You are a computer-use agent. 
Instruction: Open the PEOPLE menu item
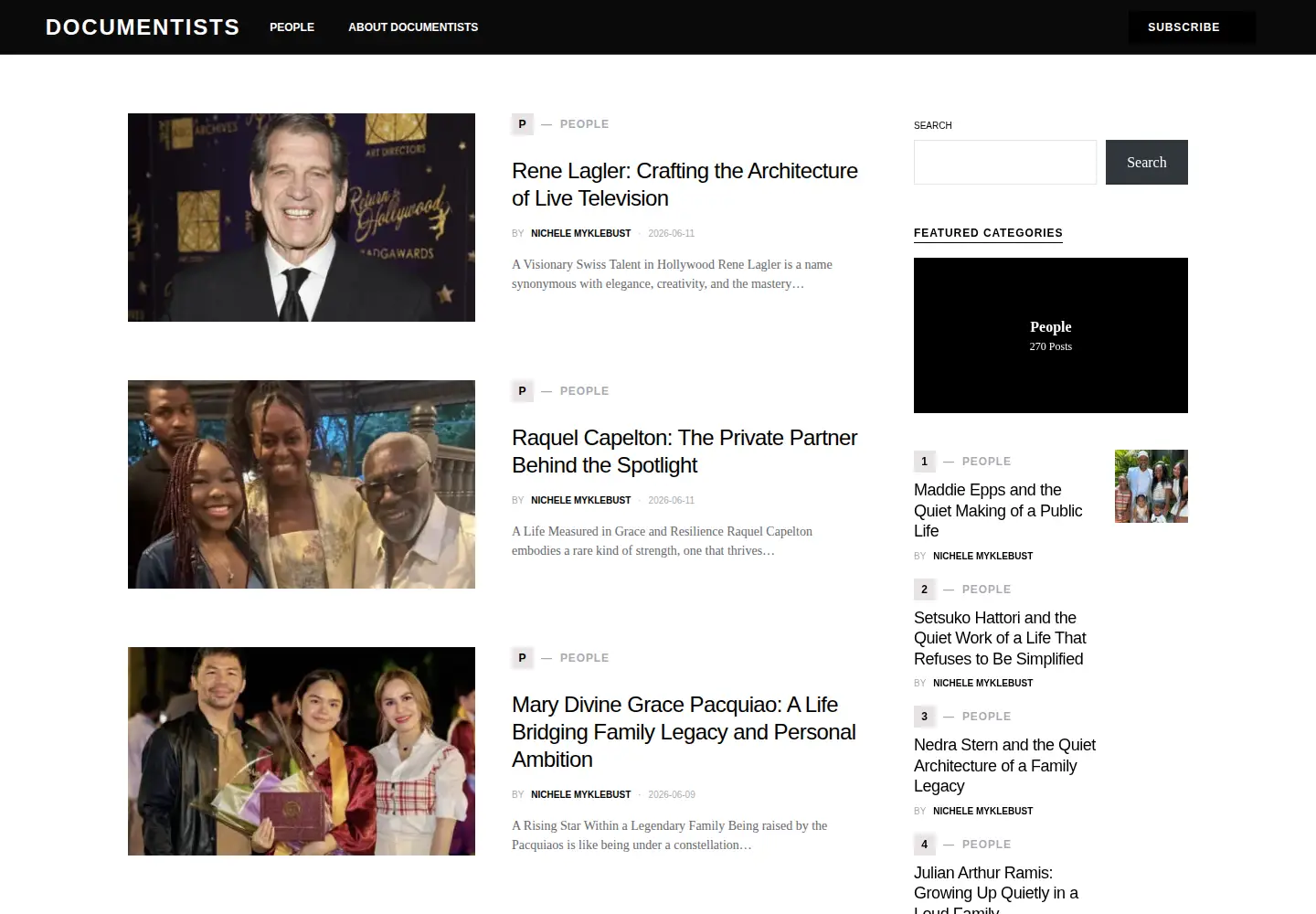point(292,27)
